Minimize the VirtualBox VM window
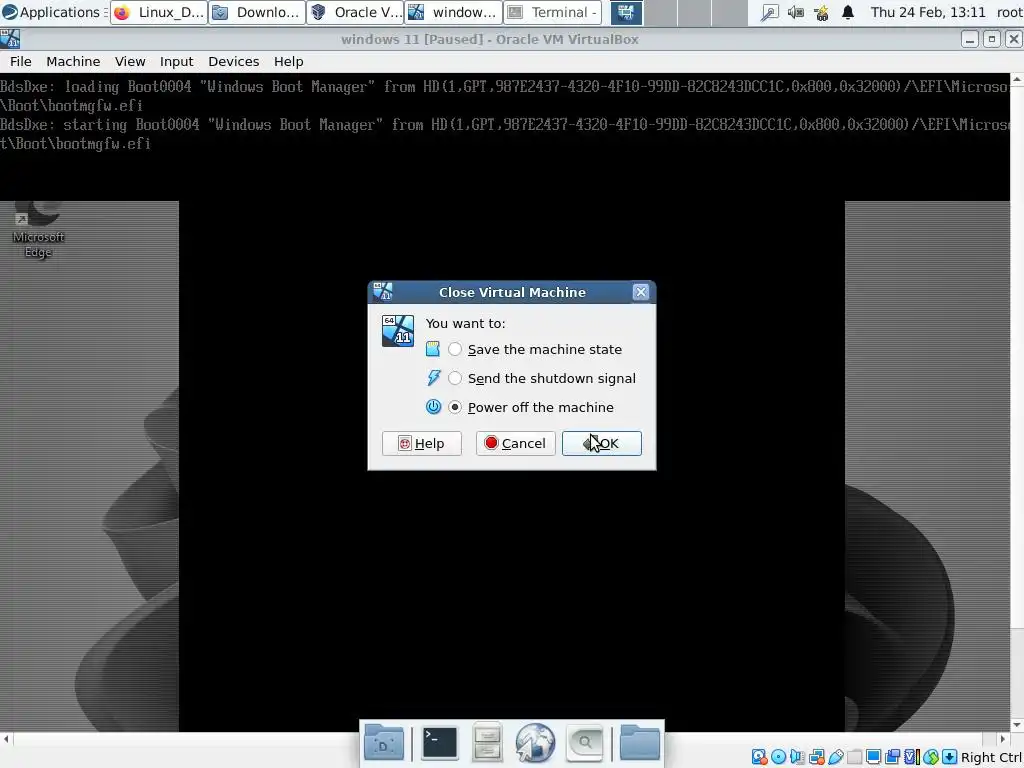This screenshot has width=1024, height=768. pos(970,39)
